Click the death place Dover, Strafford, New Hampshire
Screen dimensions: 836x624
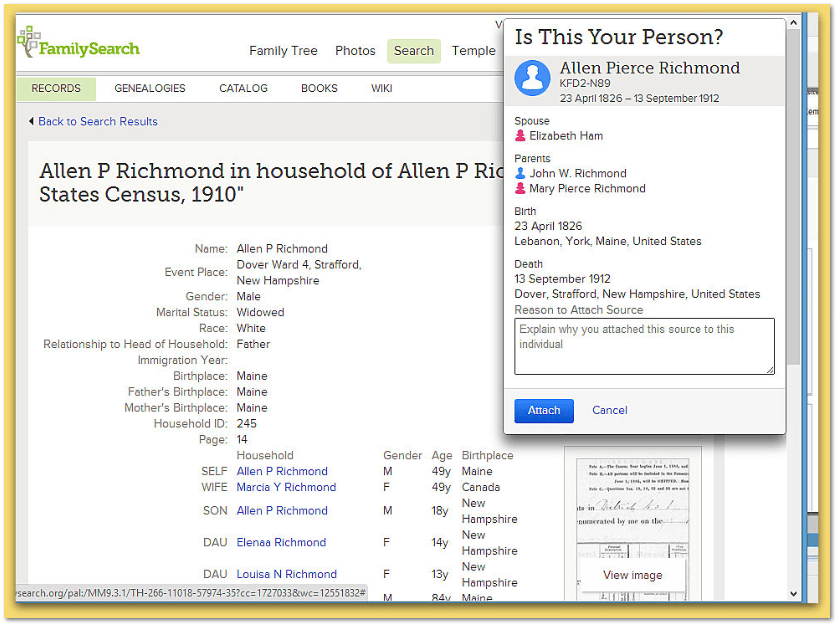pos(637,294)
